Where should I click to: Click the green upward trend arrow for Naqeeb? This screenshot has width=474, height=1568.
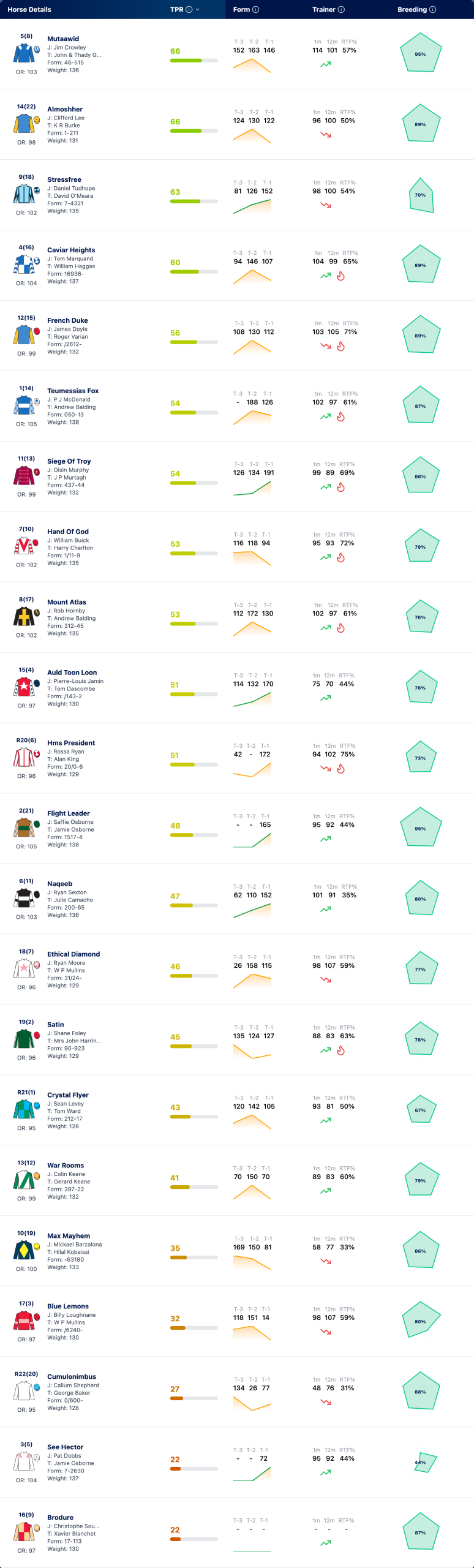point(326,909)
